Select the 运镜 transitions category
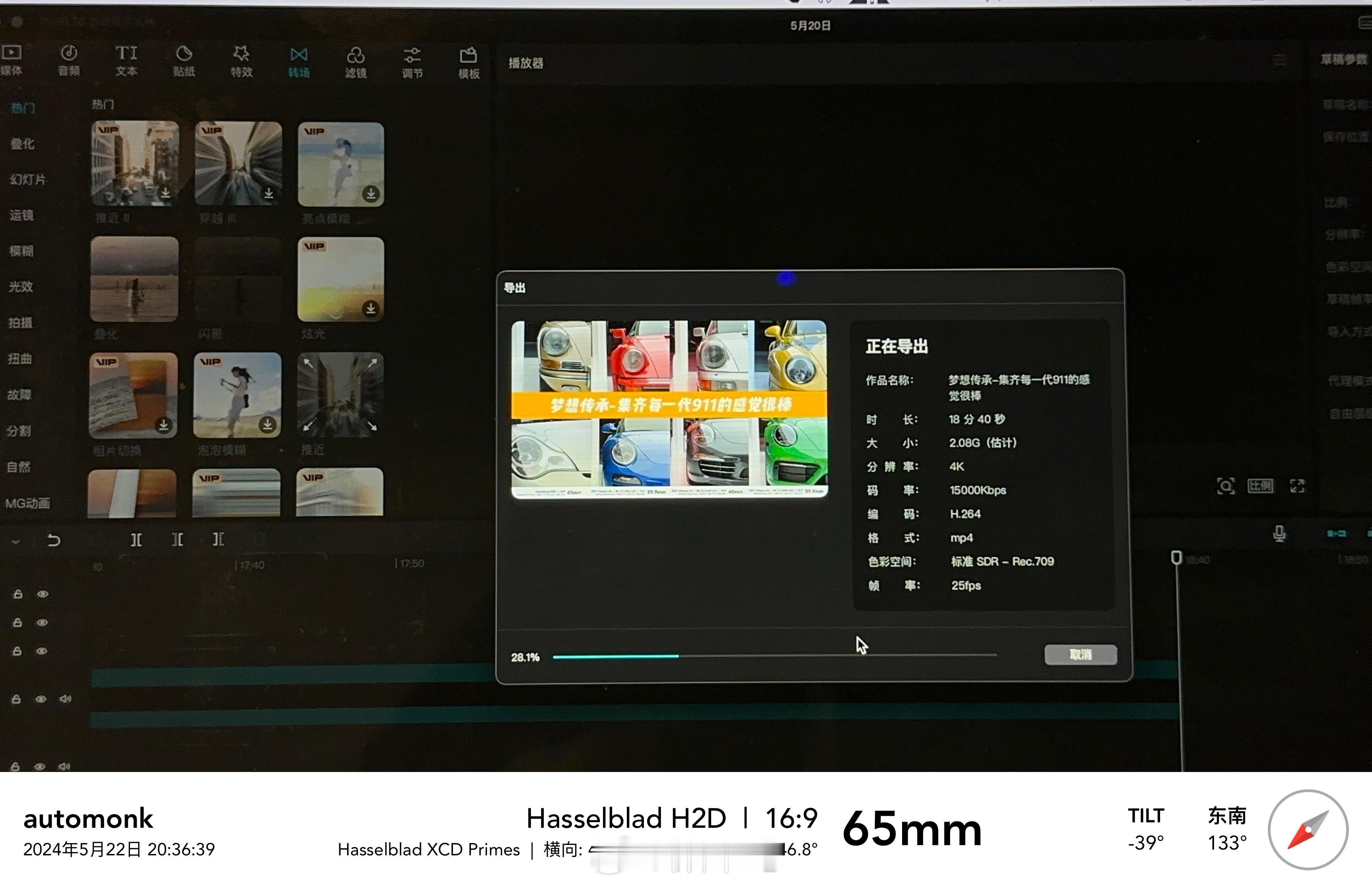This screenshot has width=1372, height=888. click(x=22, y=215)
